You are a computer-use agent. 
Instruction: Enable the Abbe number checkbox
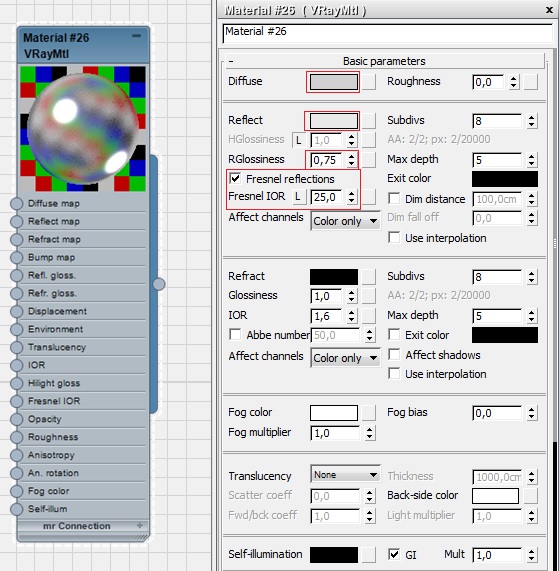pos(235,335)
